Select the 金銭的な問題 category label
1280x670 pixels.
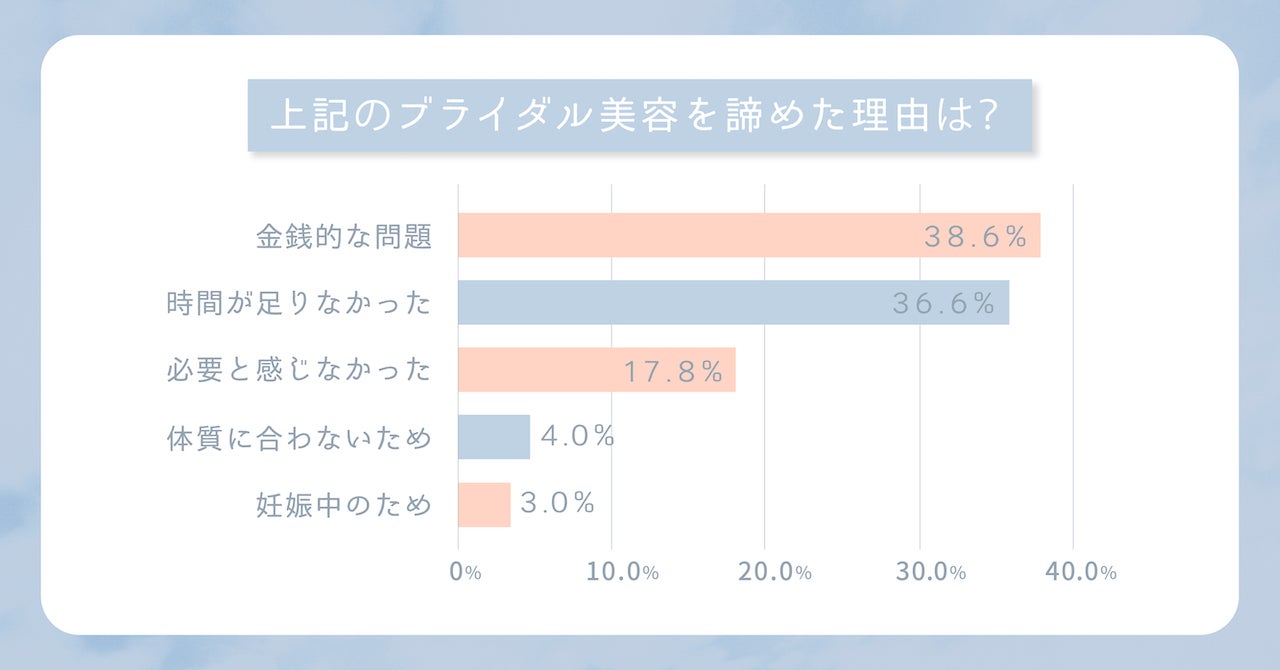click(x=344, y=237)
